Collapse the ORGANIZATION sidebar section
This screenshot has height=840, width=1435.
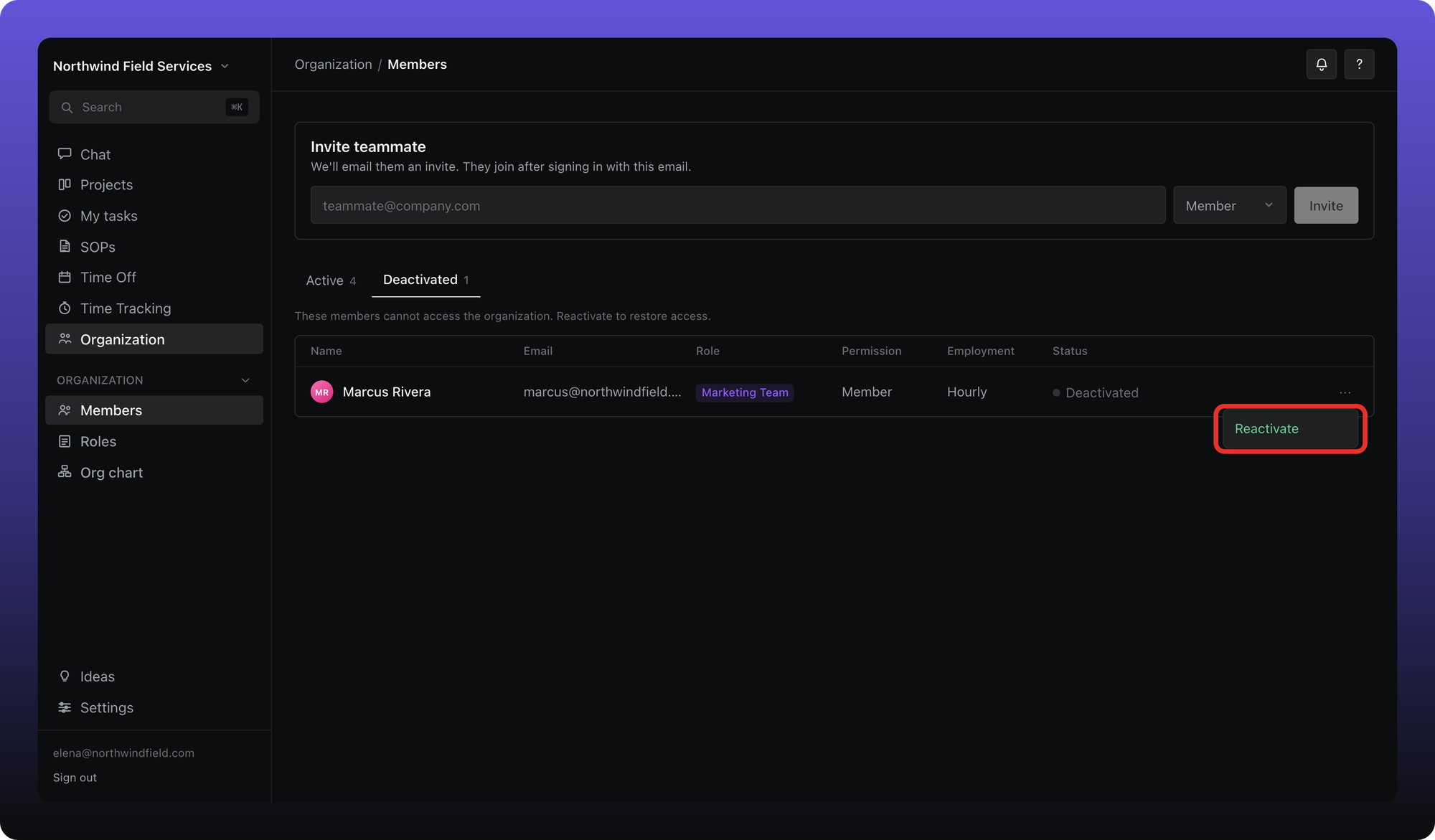(245, 380)
